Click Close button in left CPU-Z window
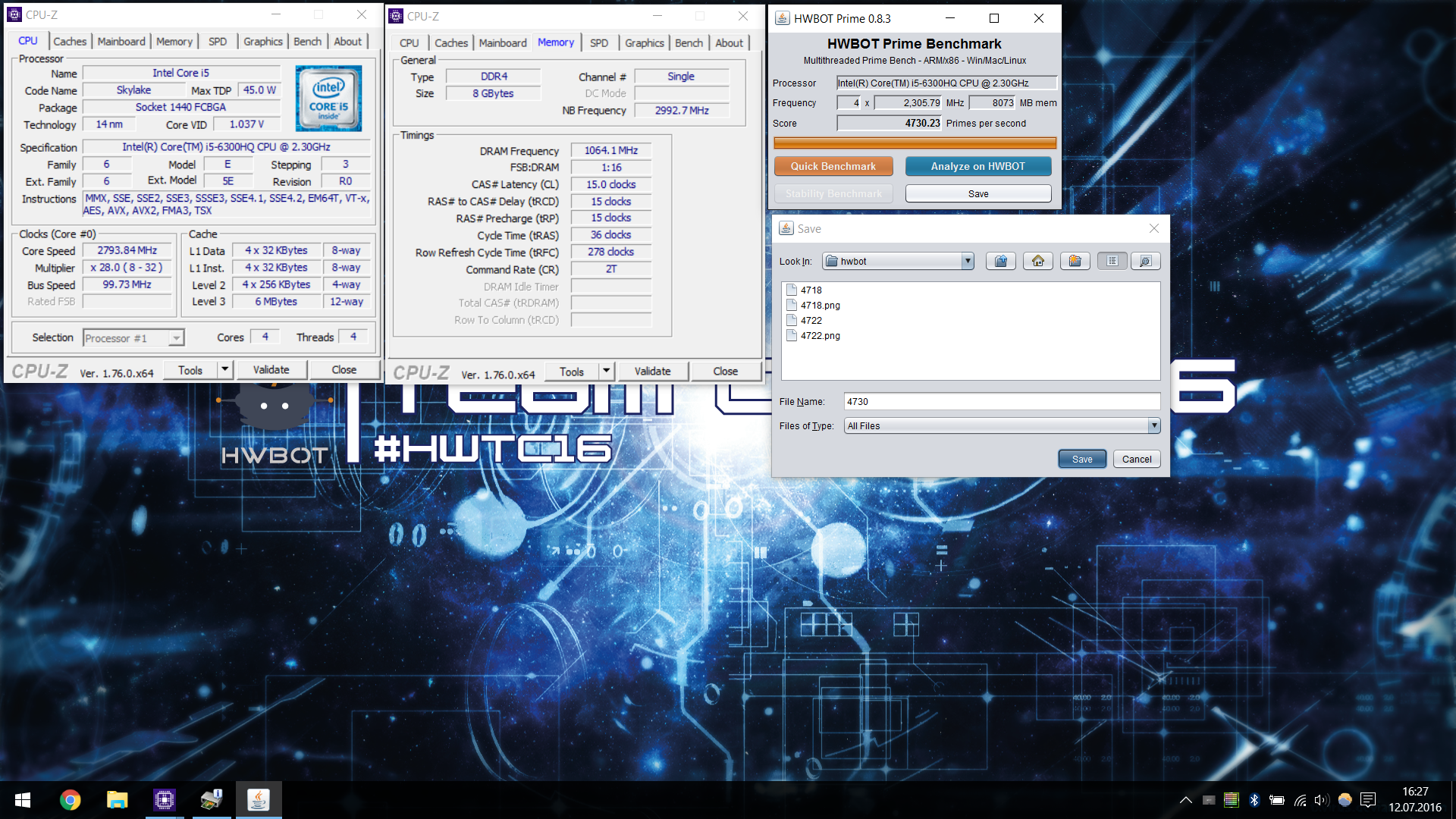The height and width of the screenshot is (819, 1456). pyautogui.click(x=344, y=370)
